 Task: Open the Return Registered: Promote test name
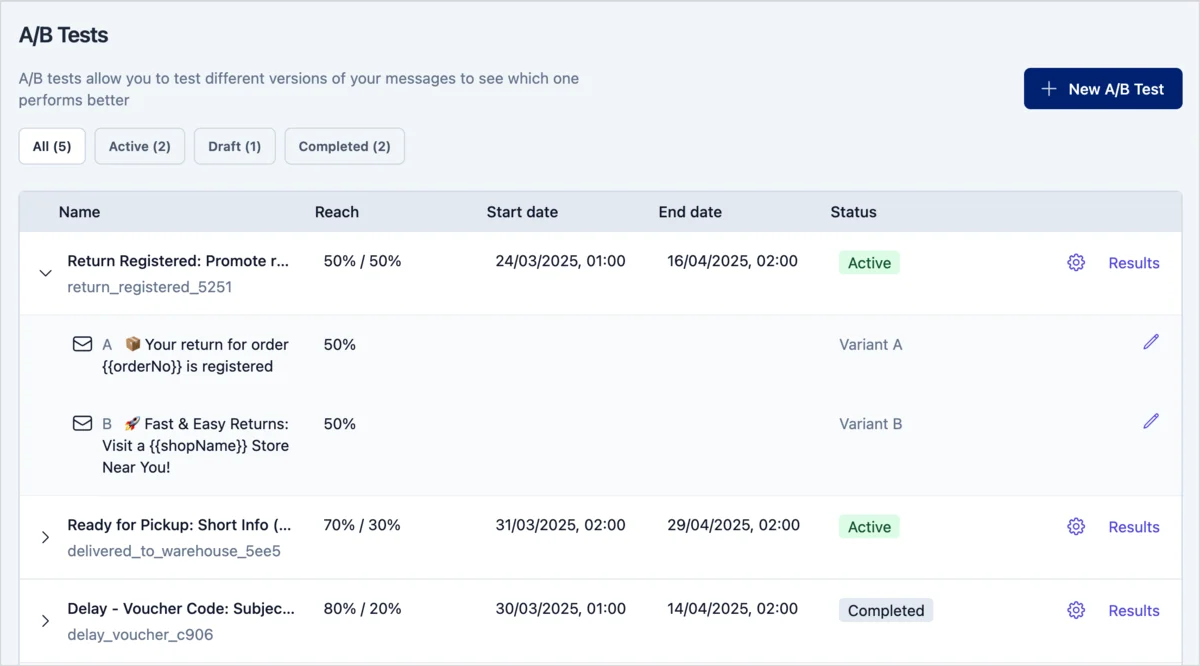[179, 261]
